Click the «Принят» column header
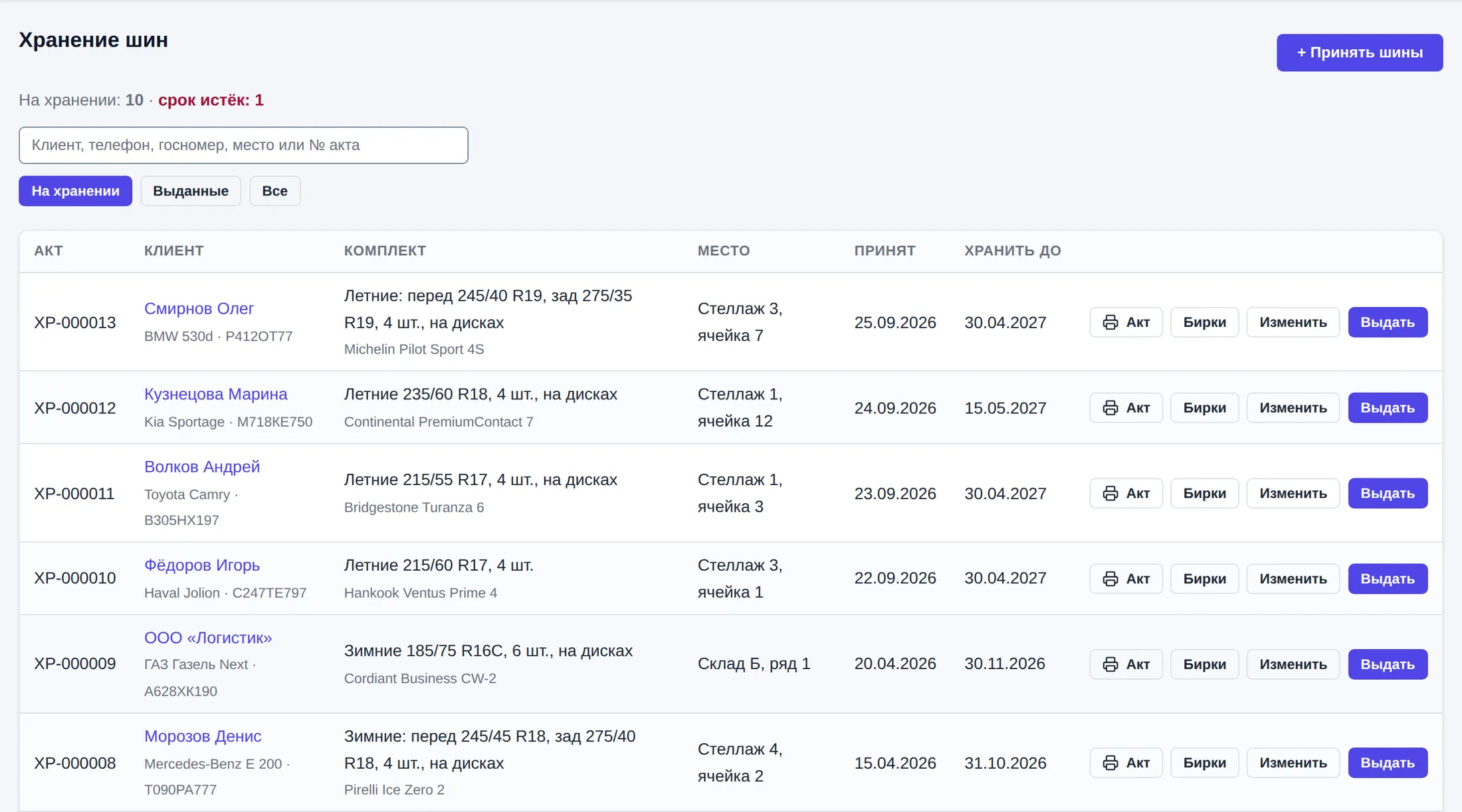 (885, 251)
